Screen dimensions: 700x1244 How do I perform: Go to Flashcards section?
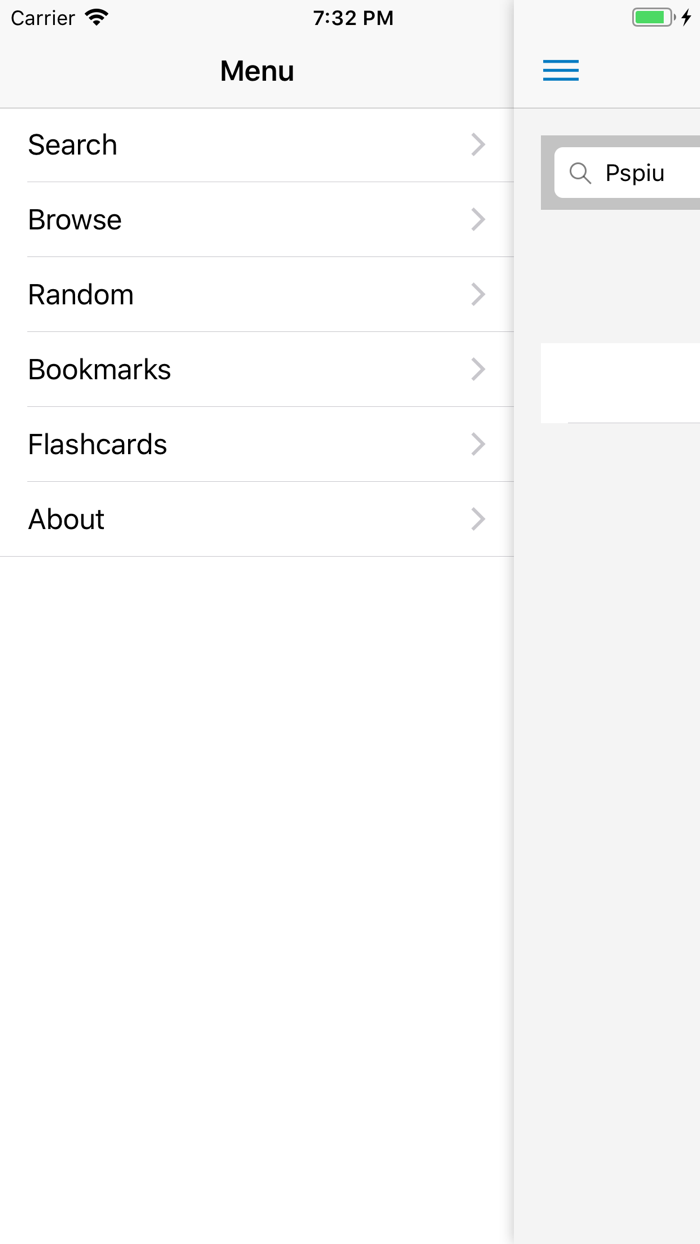point(98,445)
